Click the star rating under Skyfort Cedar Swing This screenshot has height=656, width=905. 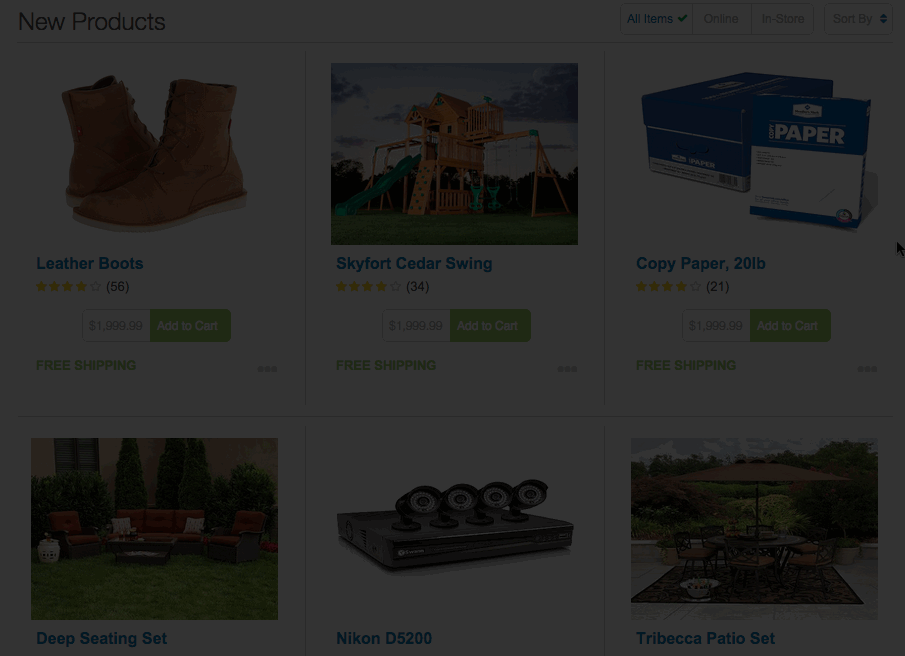coord(368,286)
